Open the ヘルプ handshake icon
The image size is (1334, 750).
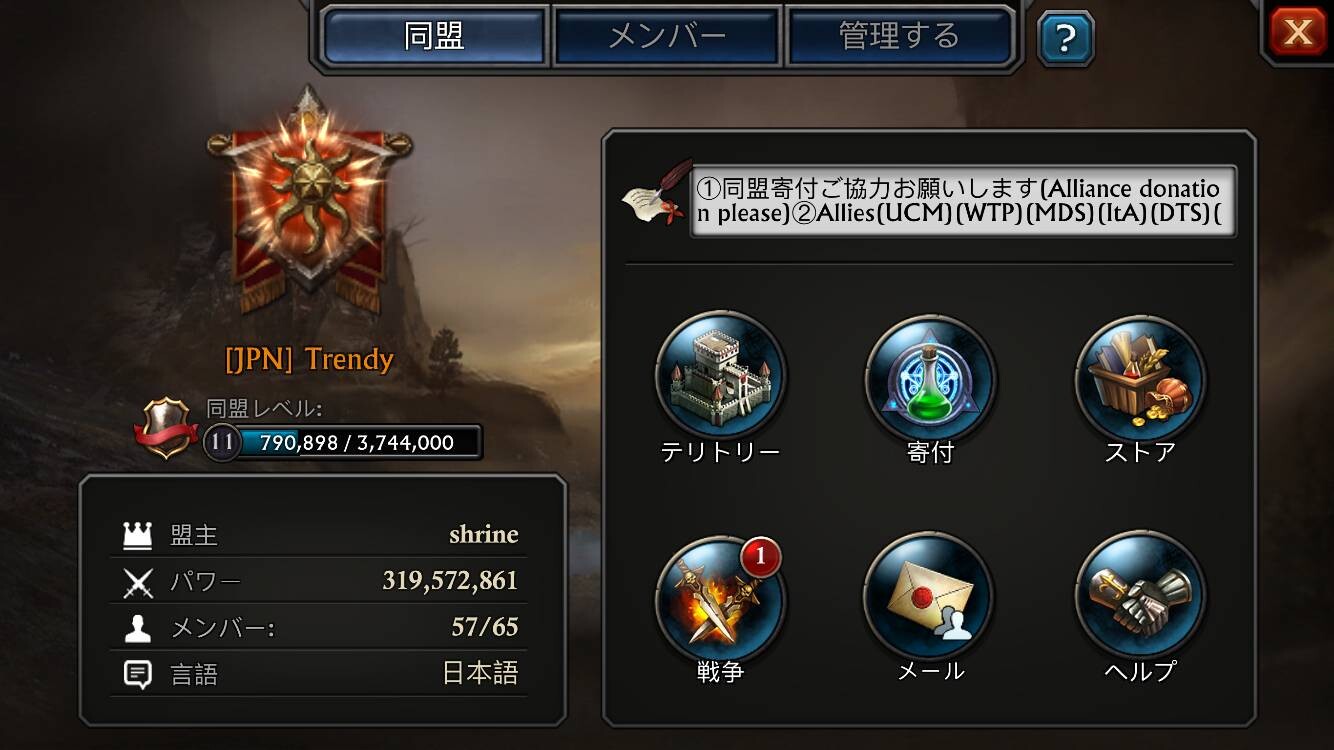1140,597
